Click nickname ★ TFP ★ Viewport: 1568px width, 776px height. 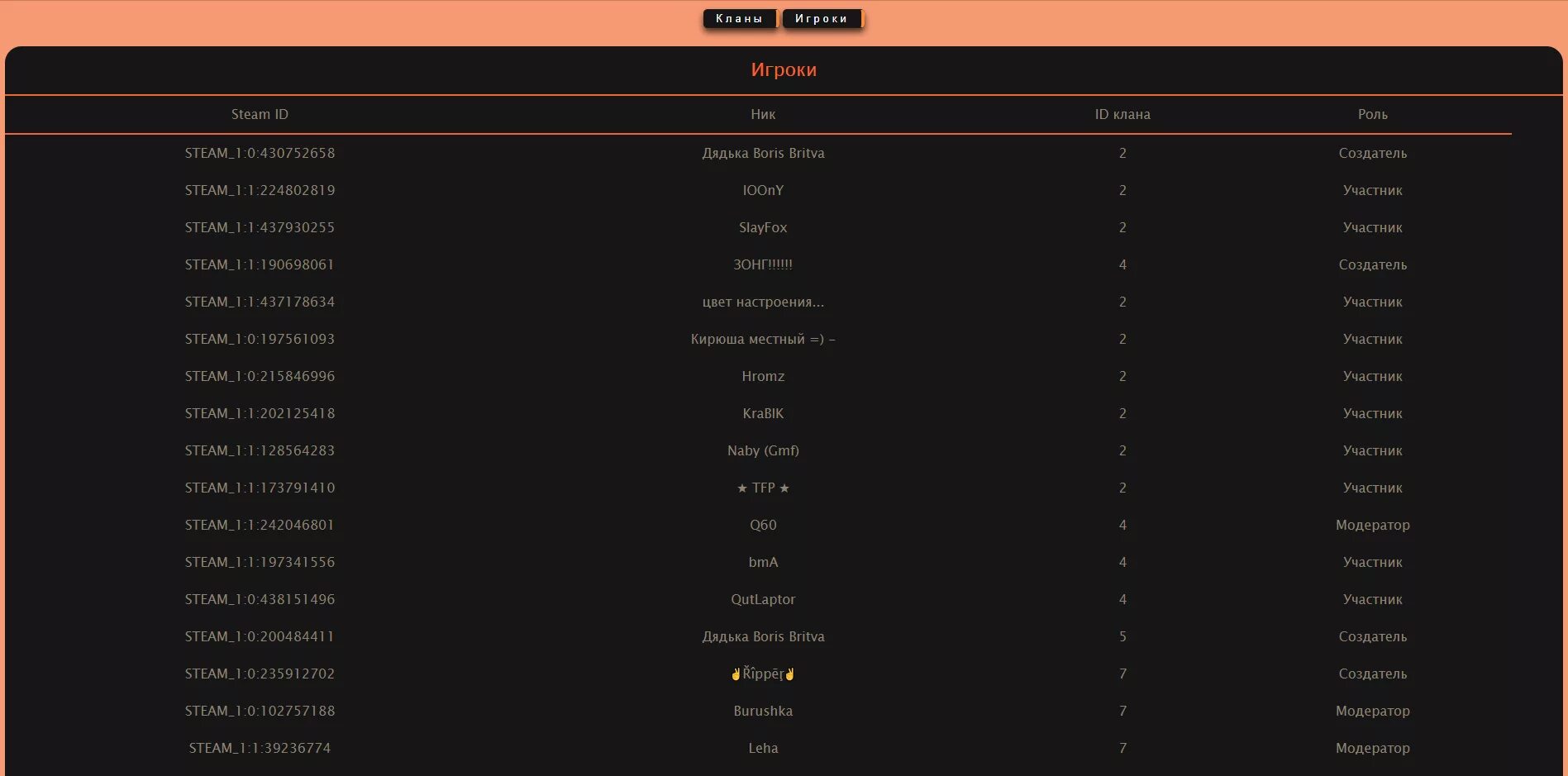(x=763, y=488)
